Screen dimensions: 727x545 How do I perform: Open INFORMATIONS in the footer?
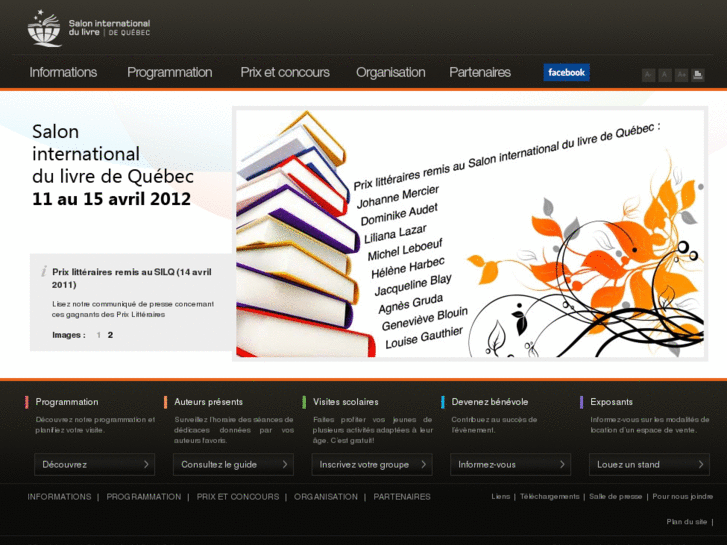pyautogui.click(x=59, y=497)
